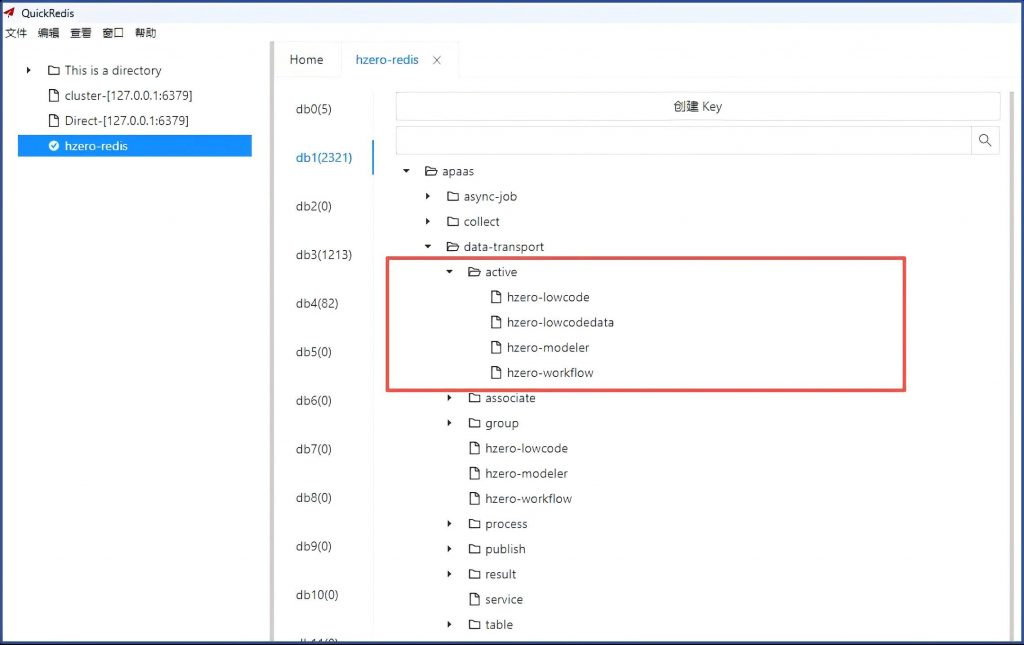Click the file icon beside hzero-lowcodedata

click(x=496, y=323)
